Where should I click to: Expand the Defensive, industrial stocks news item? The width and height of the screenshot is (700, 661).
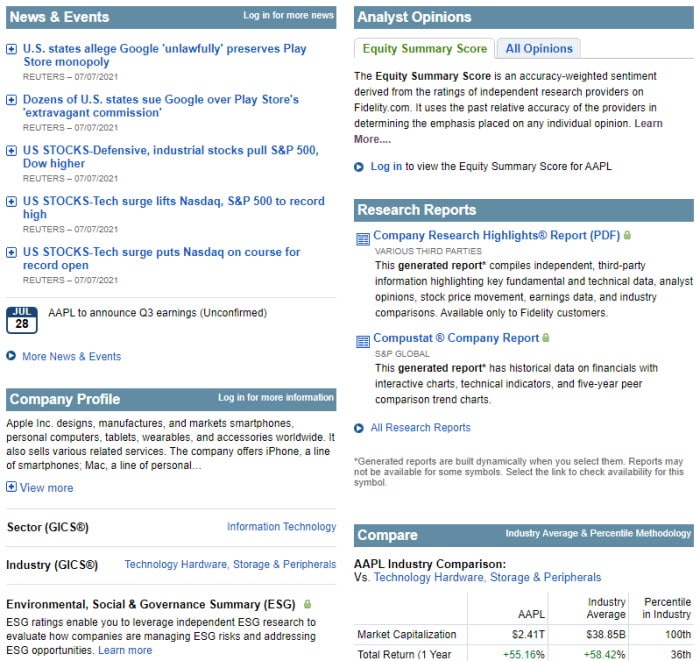pyautogui.click(x=11, y=151)
